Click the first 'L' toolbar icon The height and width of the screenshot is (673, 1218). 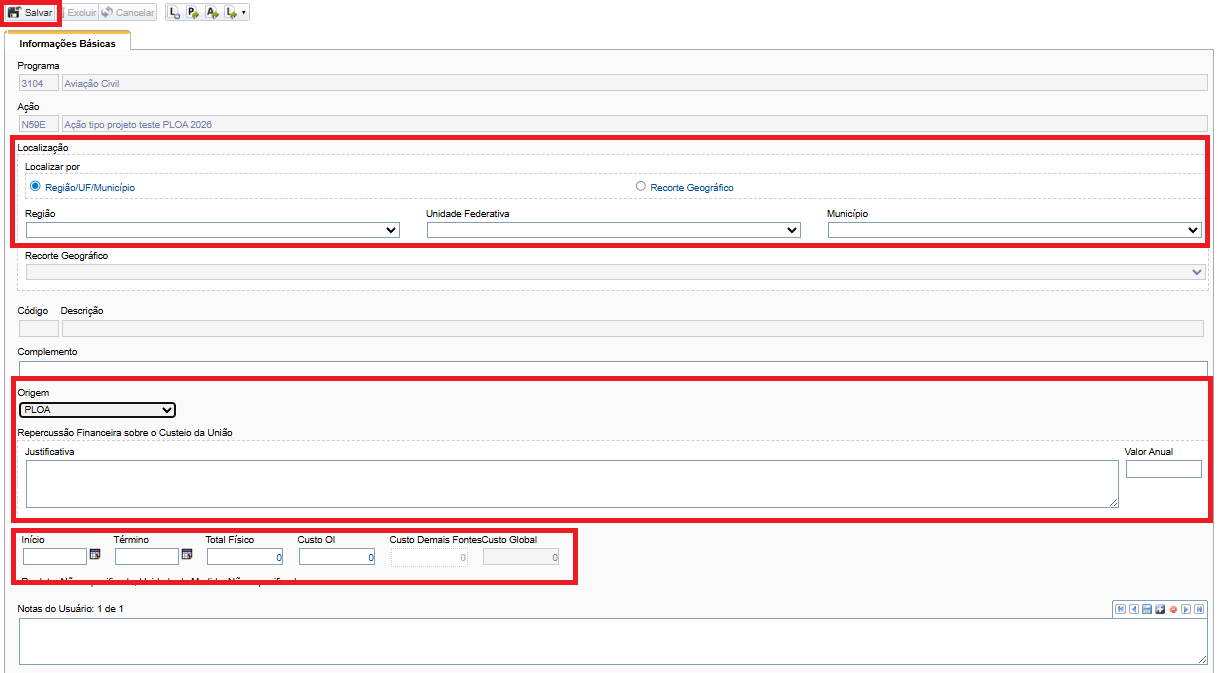coord(175,13)
